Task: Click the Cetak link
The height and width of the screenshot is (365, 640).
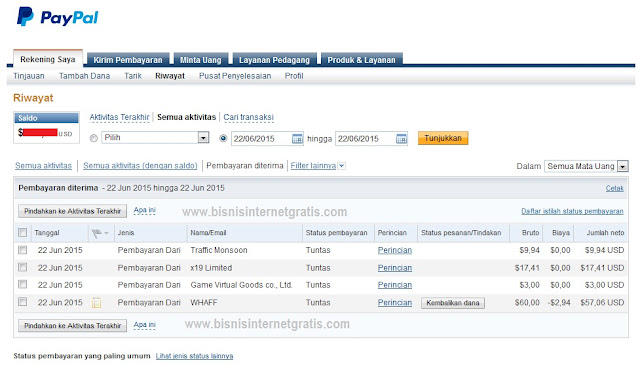Action: pyautogui.click(x=614, y=188)
